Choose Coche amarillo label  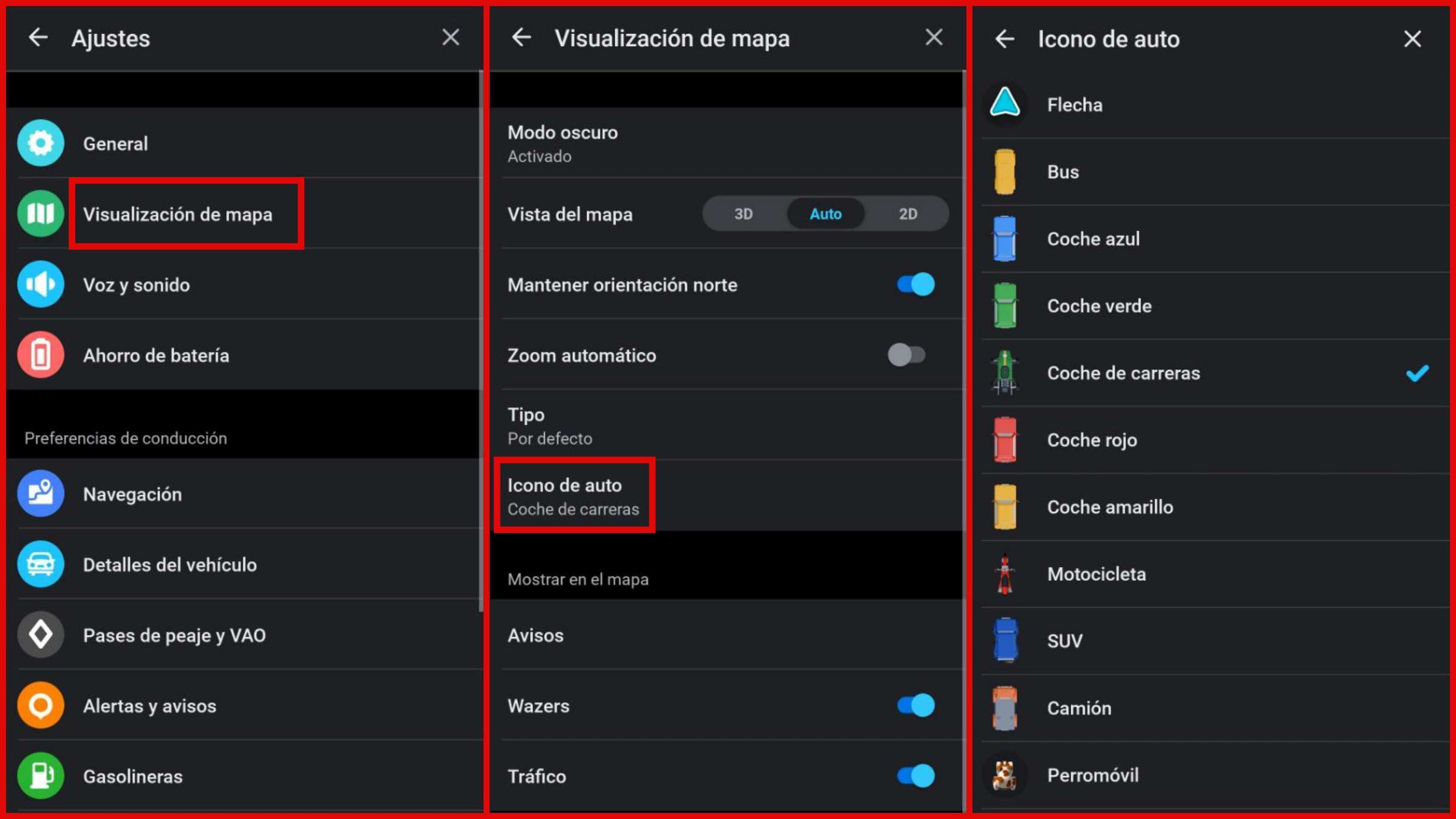click(x=1110, y=507)
